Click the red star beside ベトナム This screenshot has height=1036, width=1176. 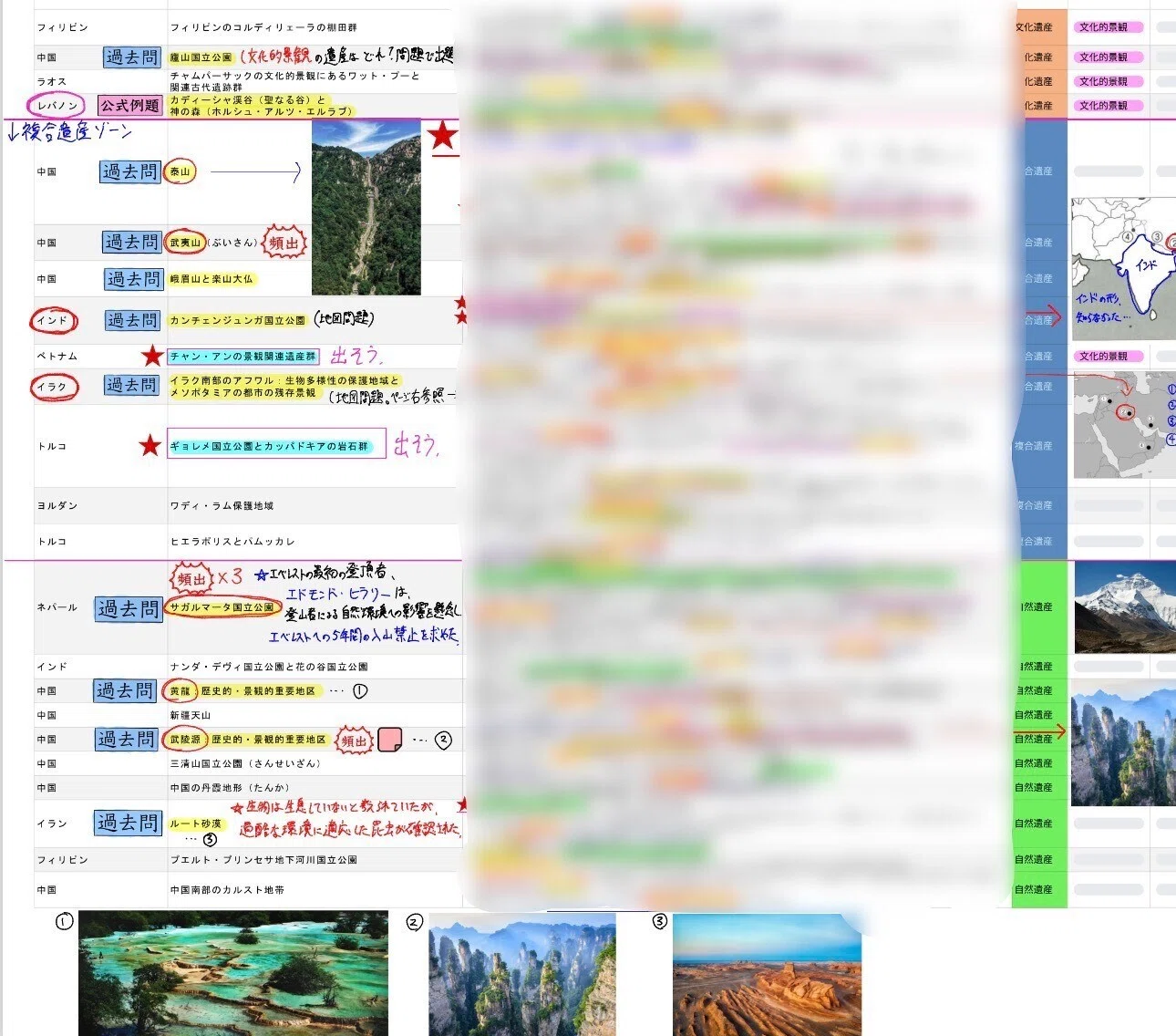click(x=152, y=356)
